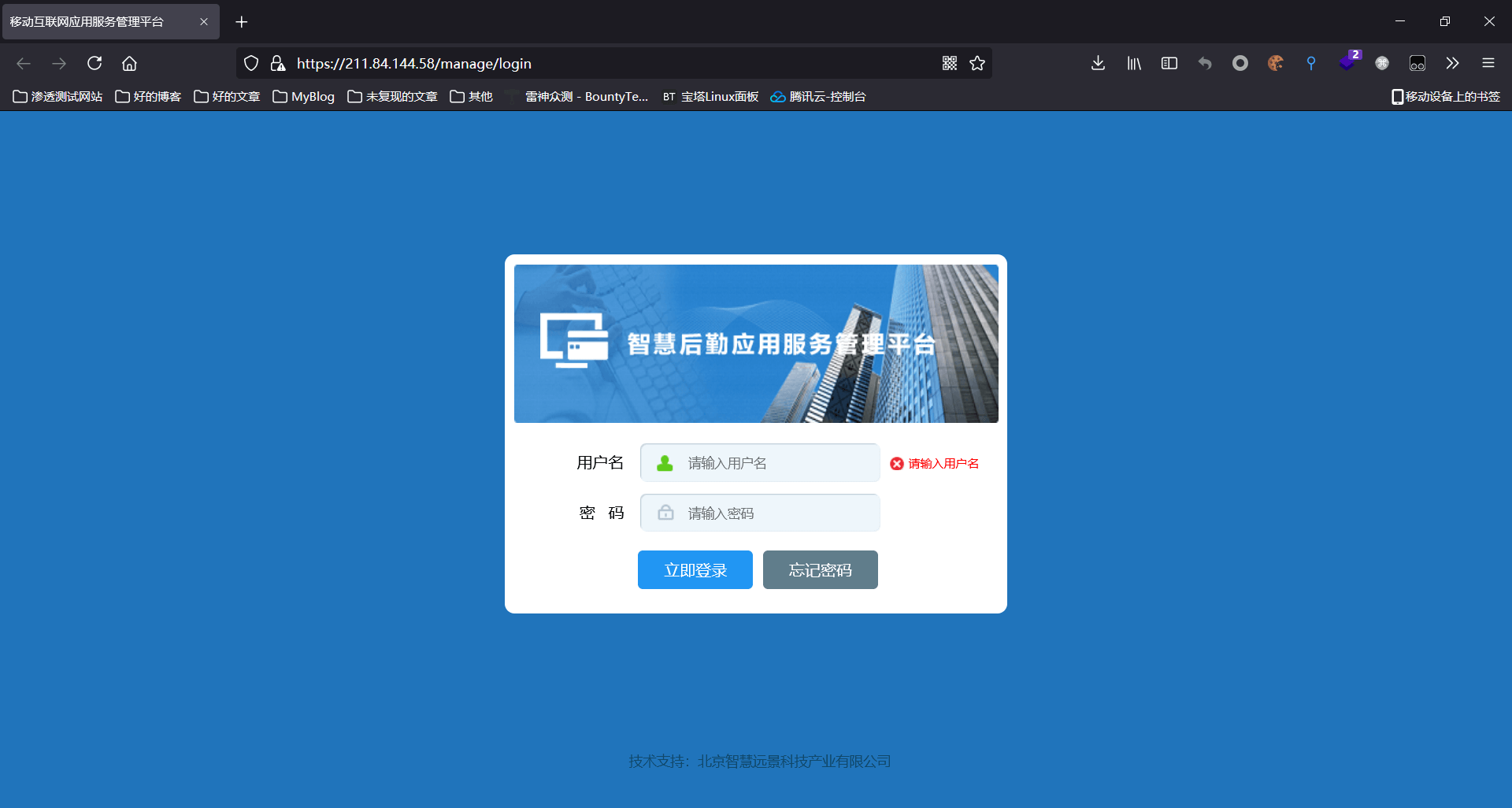Open the 好的博客 bookmark folder
Viewport: 1512px width, 808px height.
pos(148,96)
